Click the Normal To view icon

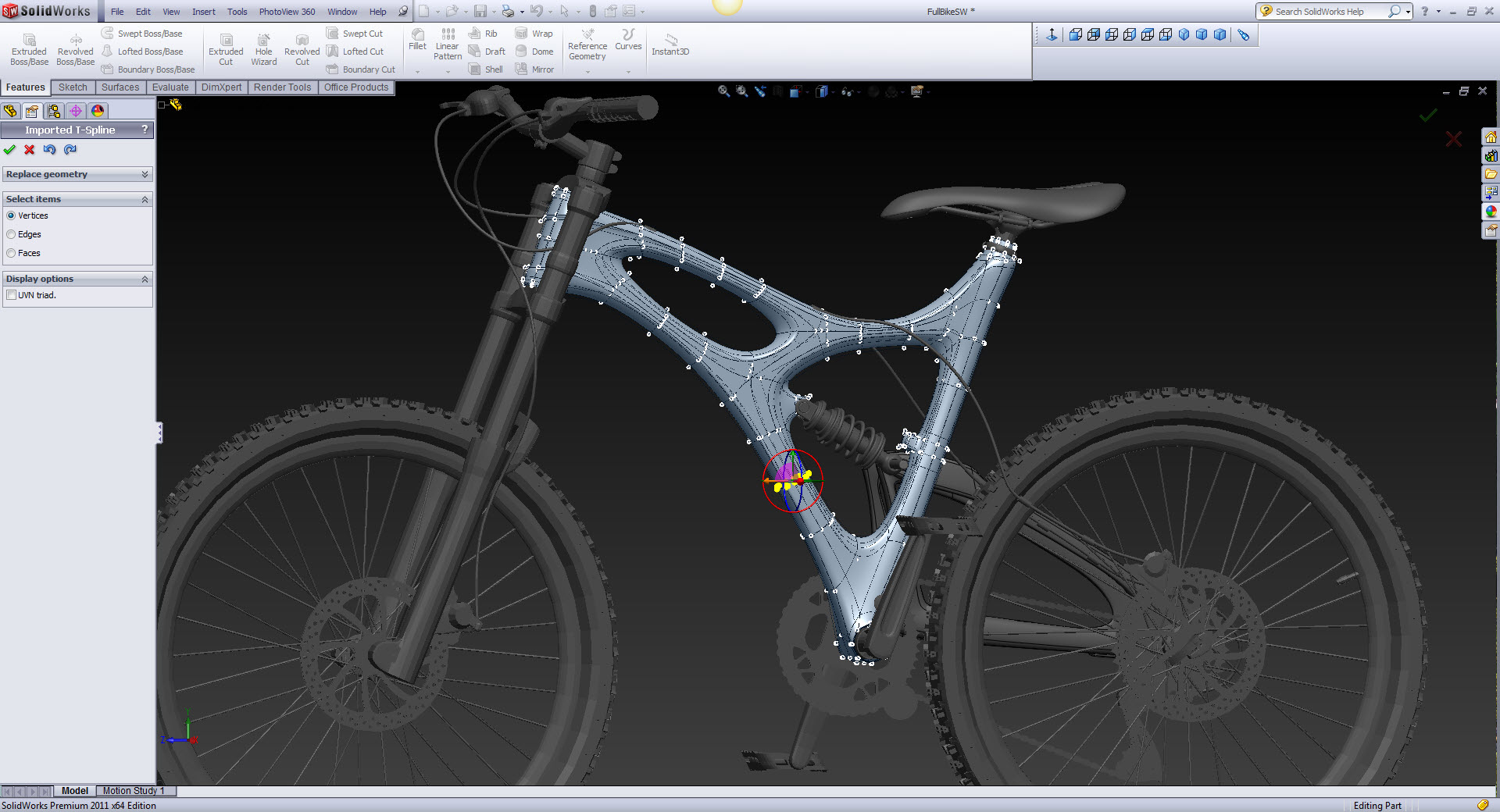tap(1052, 35)
